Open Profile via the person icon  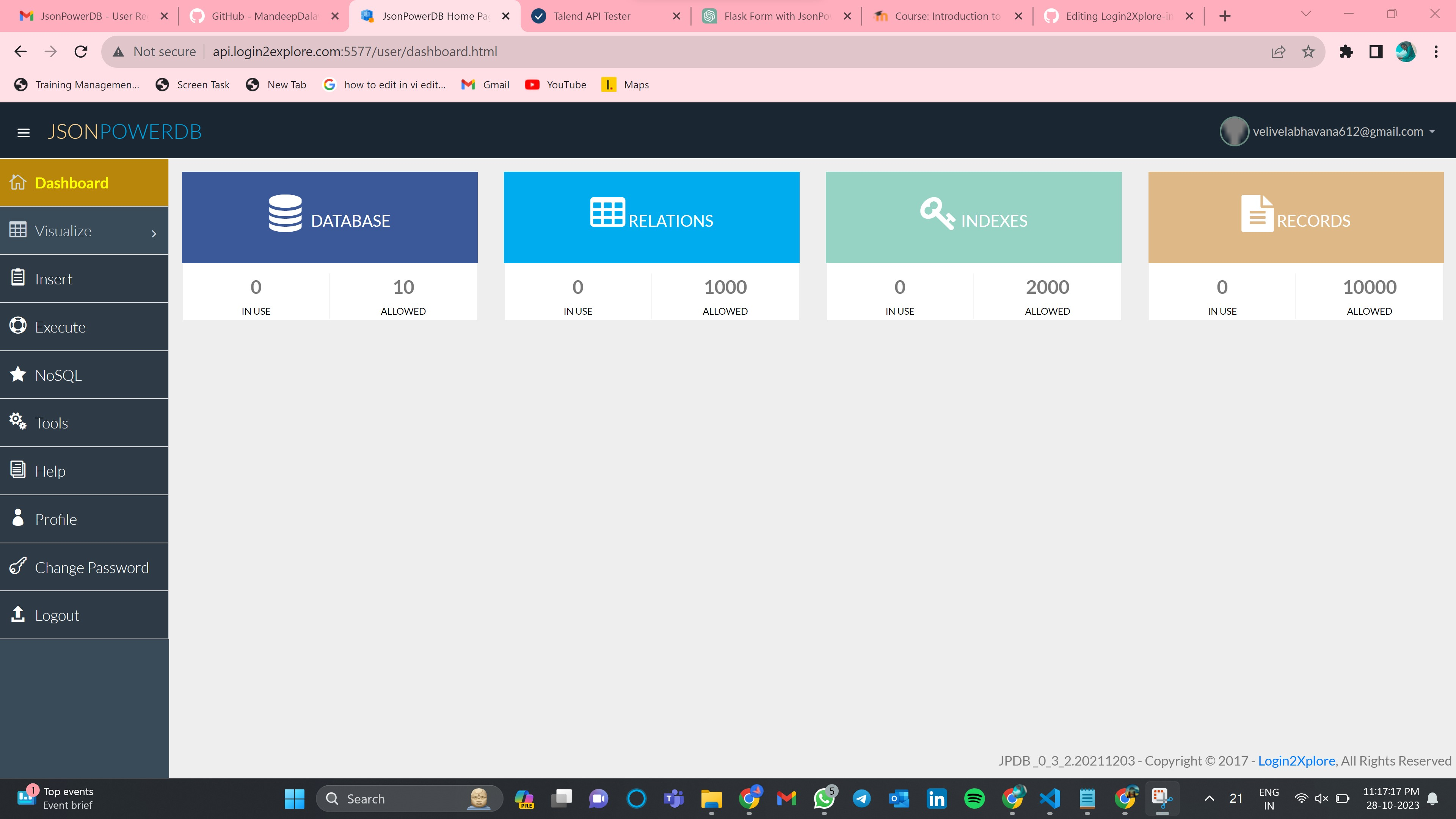click(x=17, y=518)
